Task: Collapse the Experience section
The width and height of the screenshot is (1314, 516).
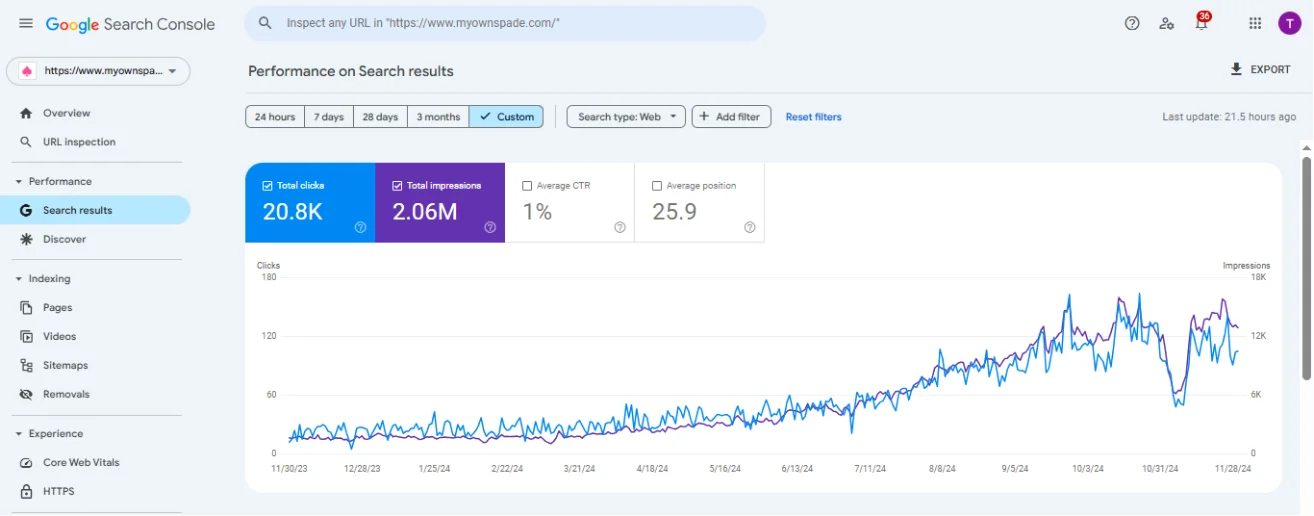Action: point(19,434)
